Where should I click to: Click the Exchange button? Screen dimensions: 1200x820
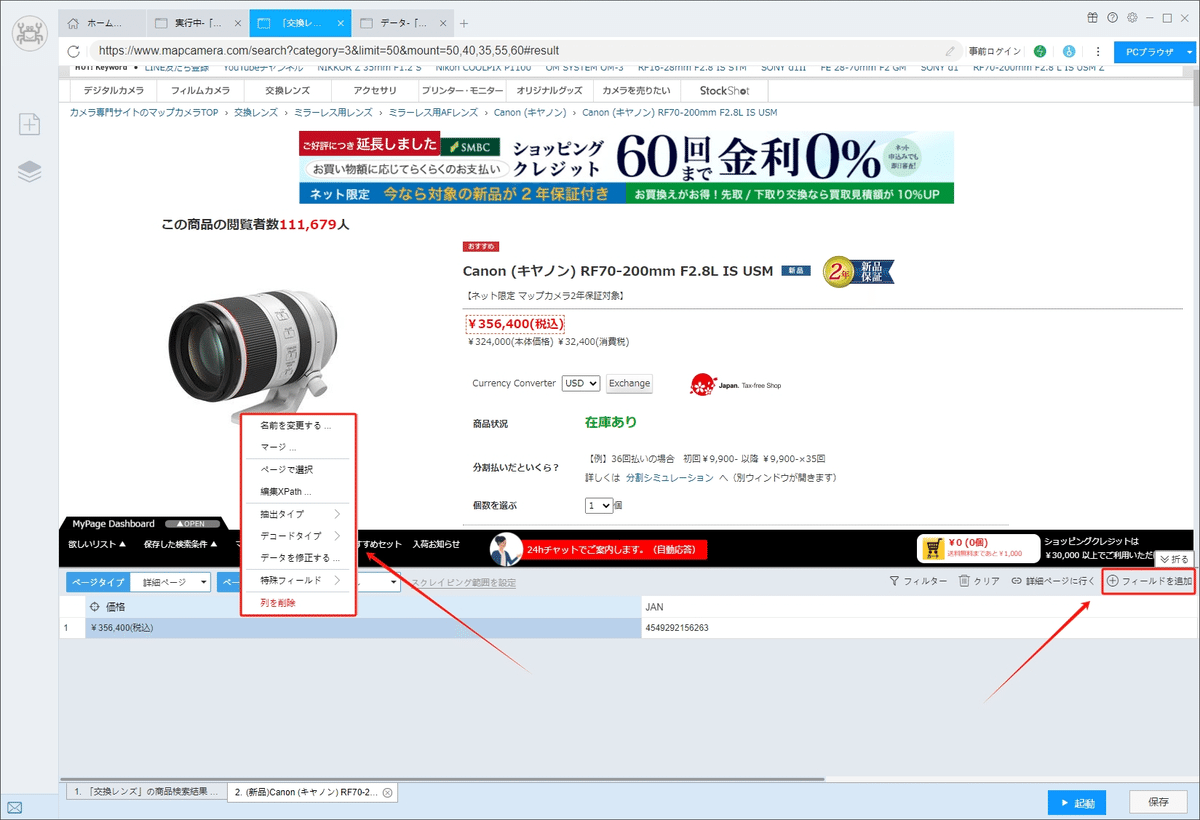point(629,383)
